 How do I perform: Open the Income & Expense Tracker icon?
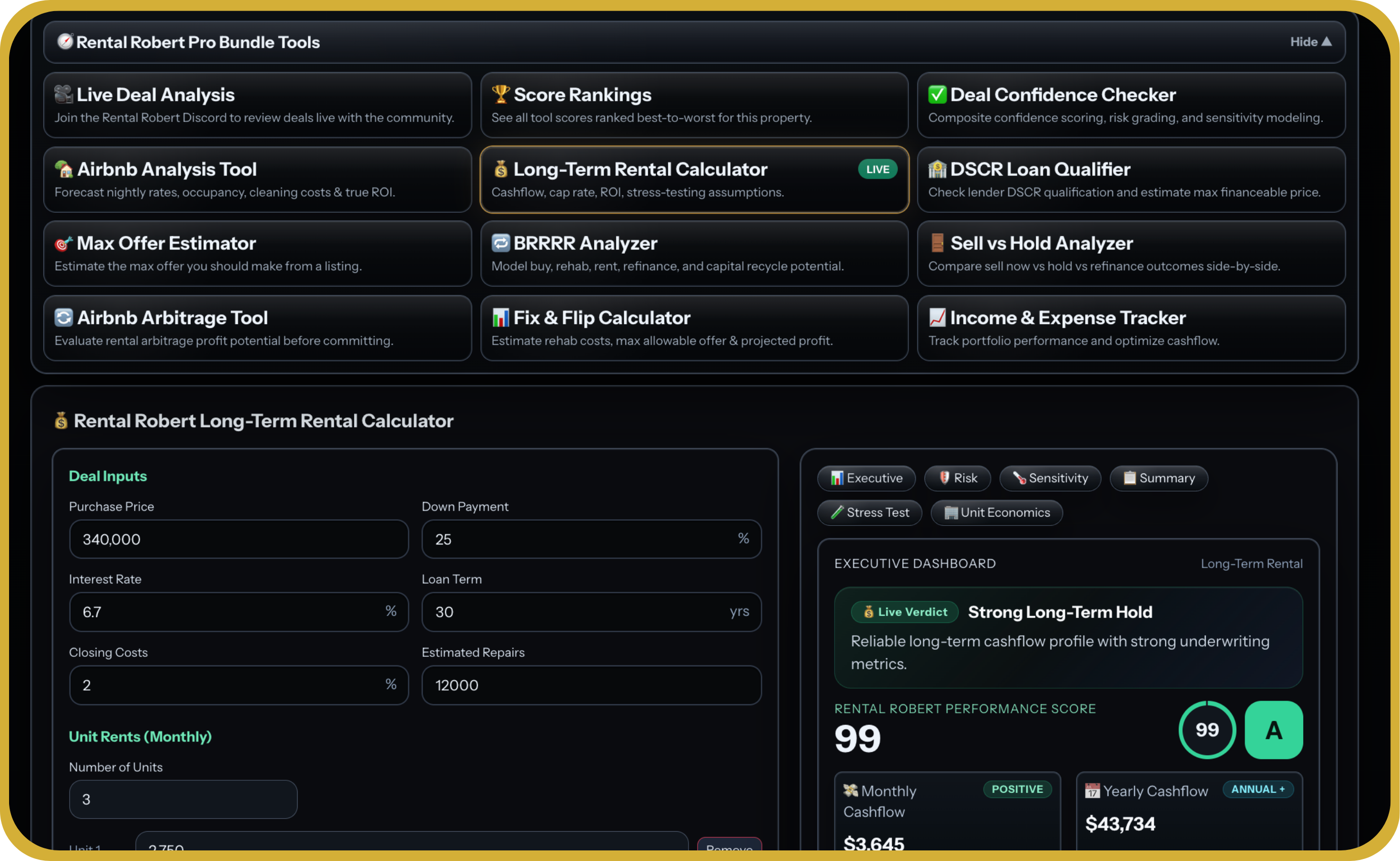(938, 317)
